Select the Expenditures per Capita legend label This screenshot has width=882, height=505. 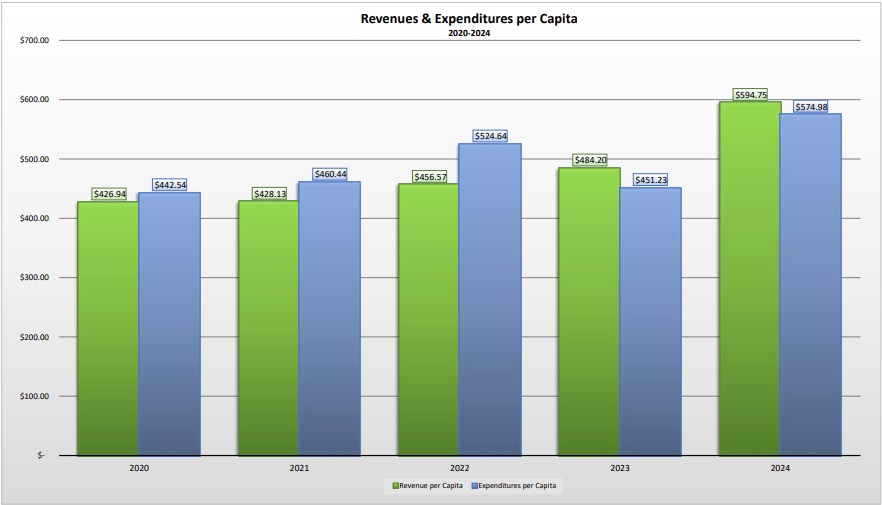[x=519, y=486]
